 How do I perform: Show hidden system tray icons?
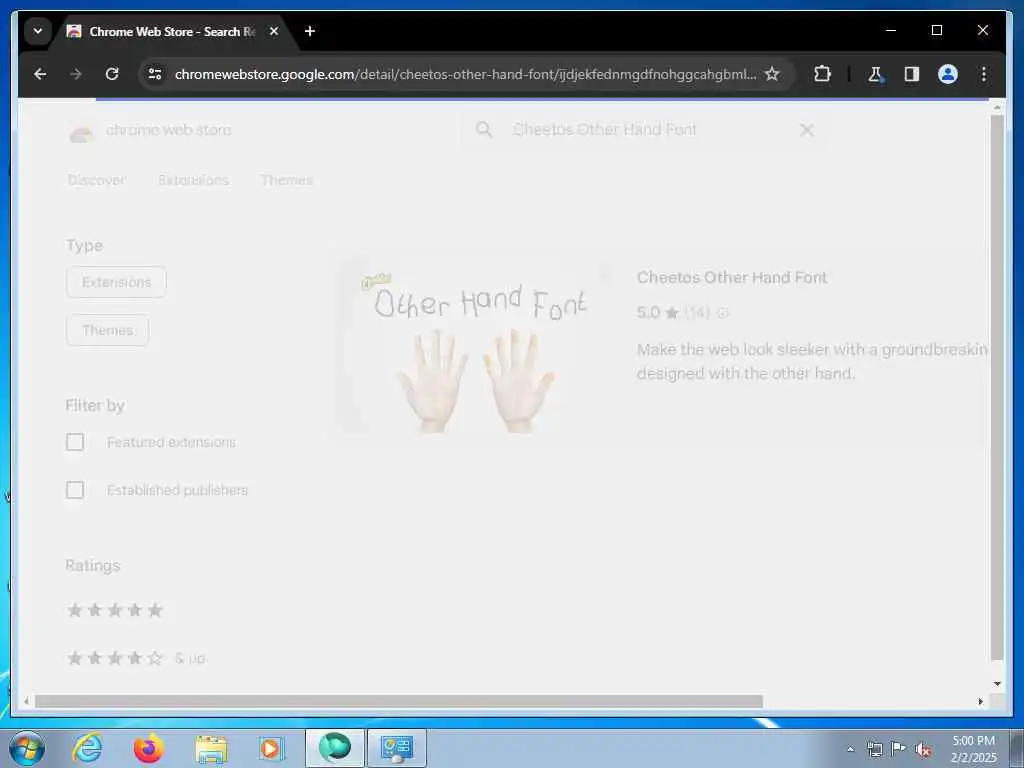(850, 749)
